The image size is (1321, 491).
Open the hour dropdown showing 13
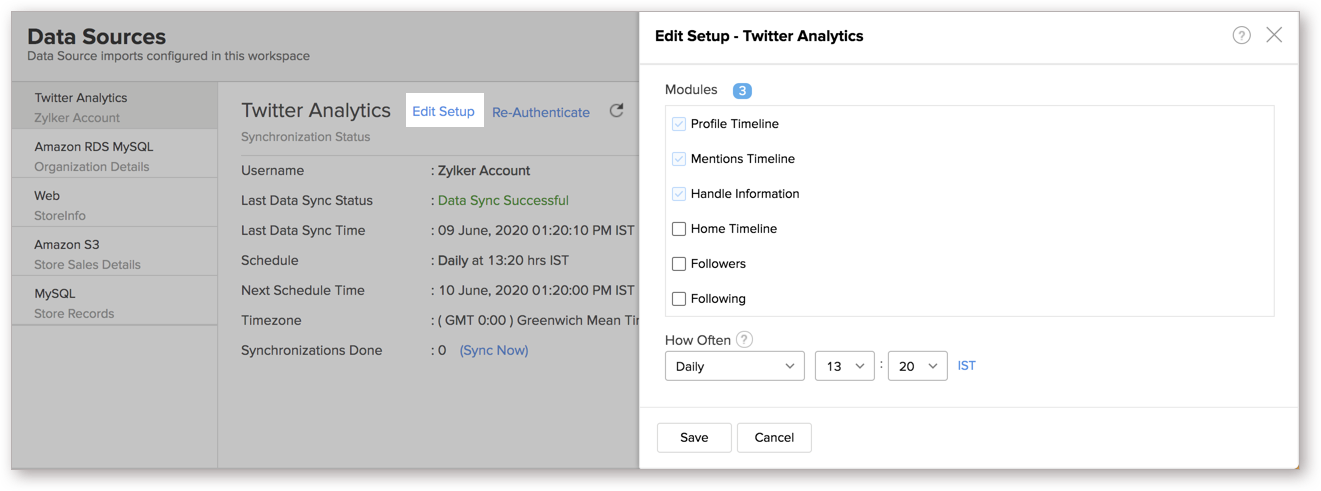pyautogui.click(x=845, y=366)
